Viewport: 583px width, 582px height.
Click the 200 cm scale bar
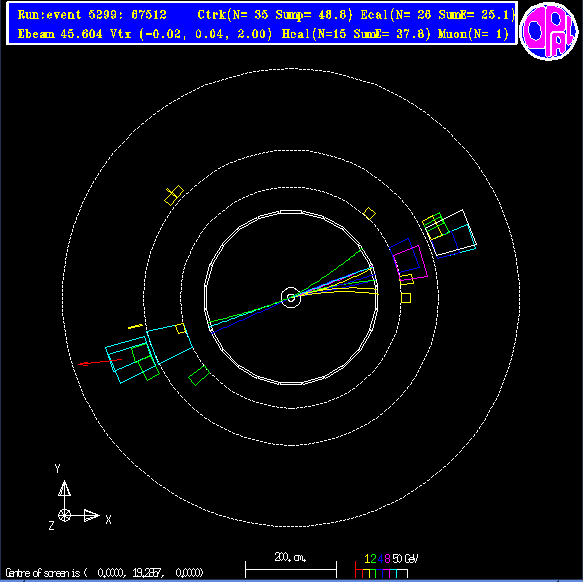291,569
